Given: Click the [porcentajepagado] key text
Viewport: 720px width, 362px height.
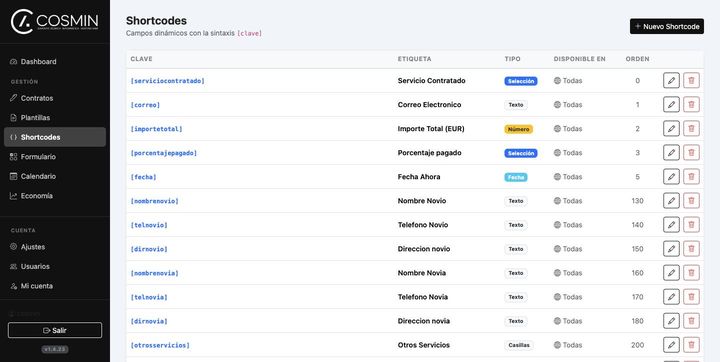Looking at the screenshot, I should click(163, 153).
